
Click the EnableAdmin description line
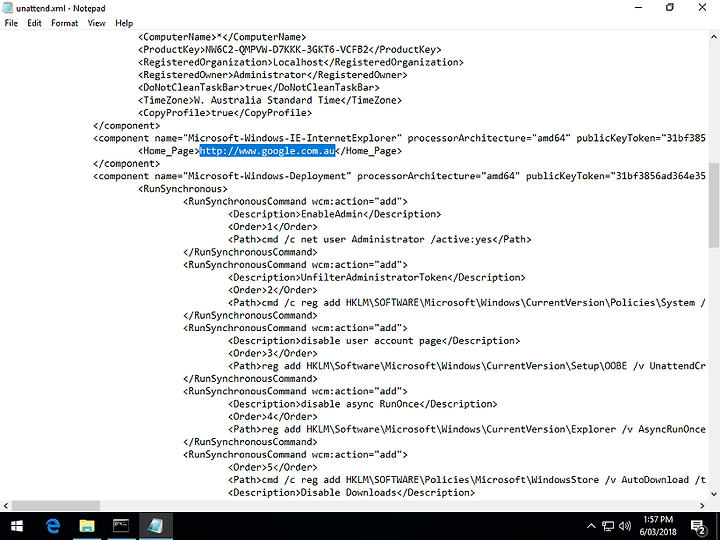coord(335,214)
